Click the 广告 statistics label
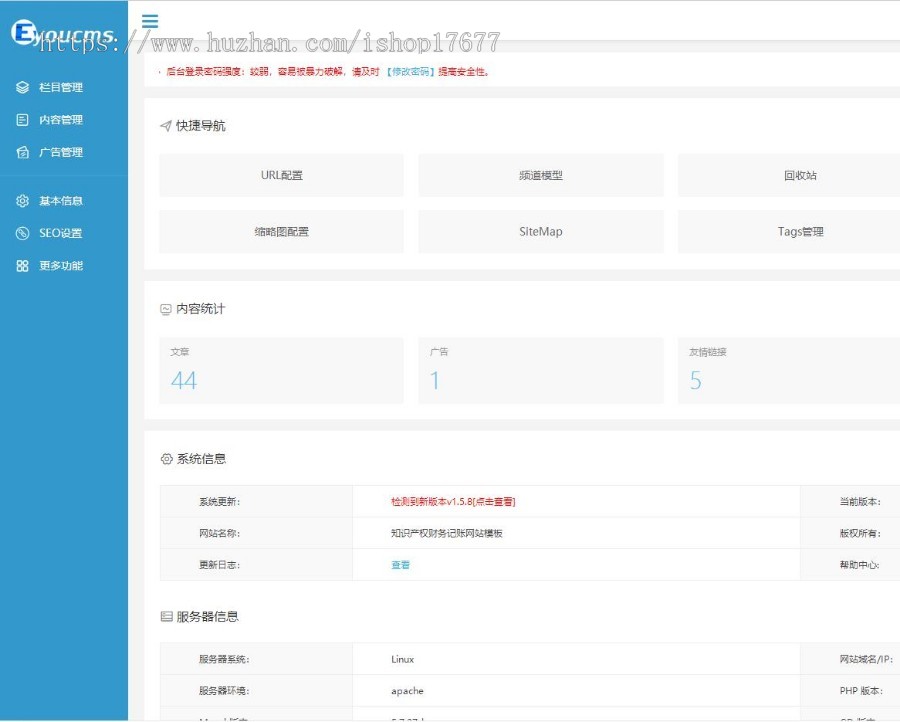 click(x=439, y=352)
